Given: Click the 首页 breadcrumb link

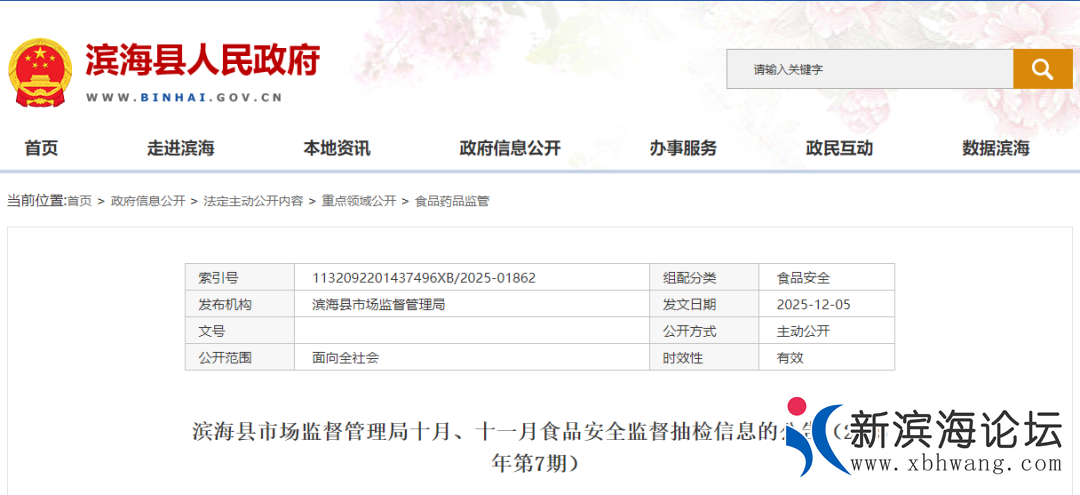Looking at the screenshot, I should pyautogui.click(x=79, y=201).
